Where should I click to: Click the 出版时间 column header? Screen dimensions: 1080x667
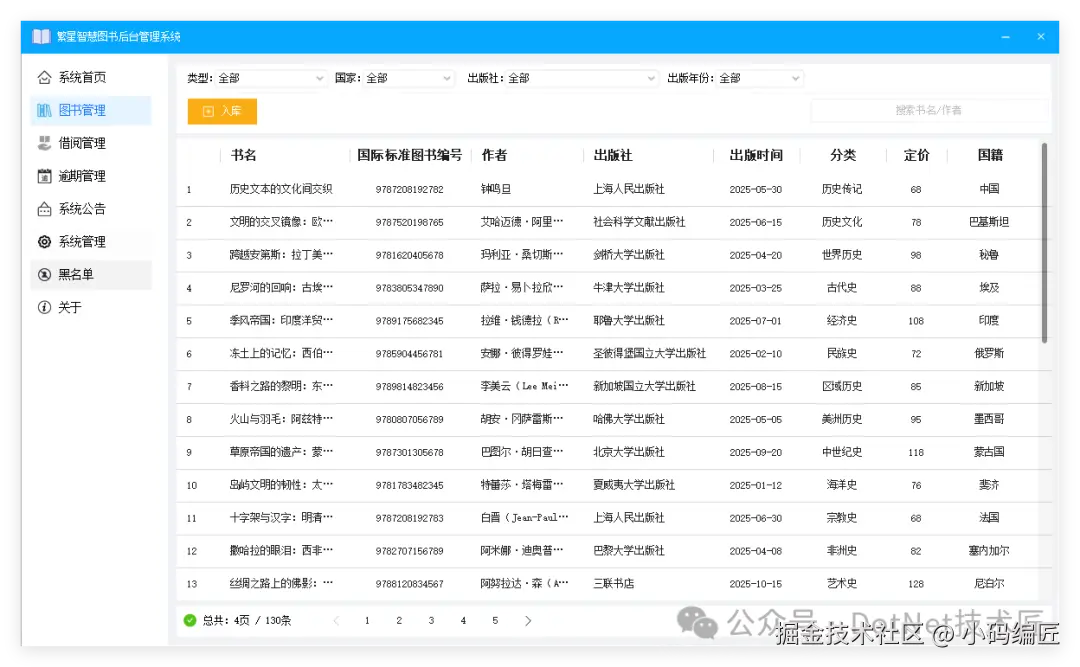[756, 156]
